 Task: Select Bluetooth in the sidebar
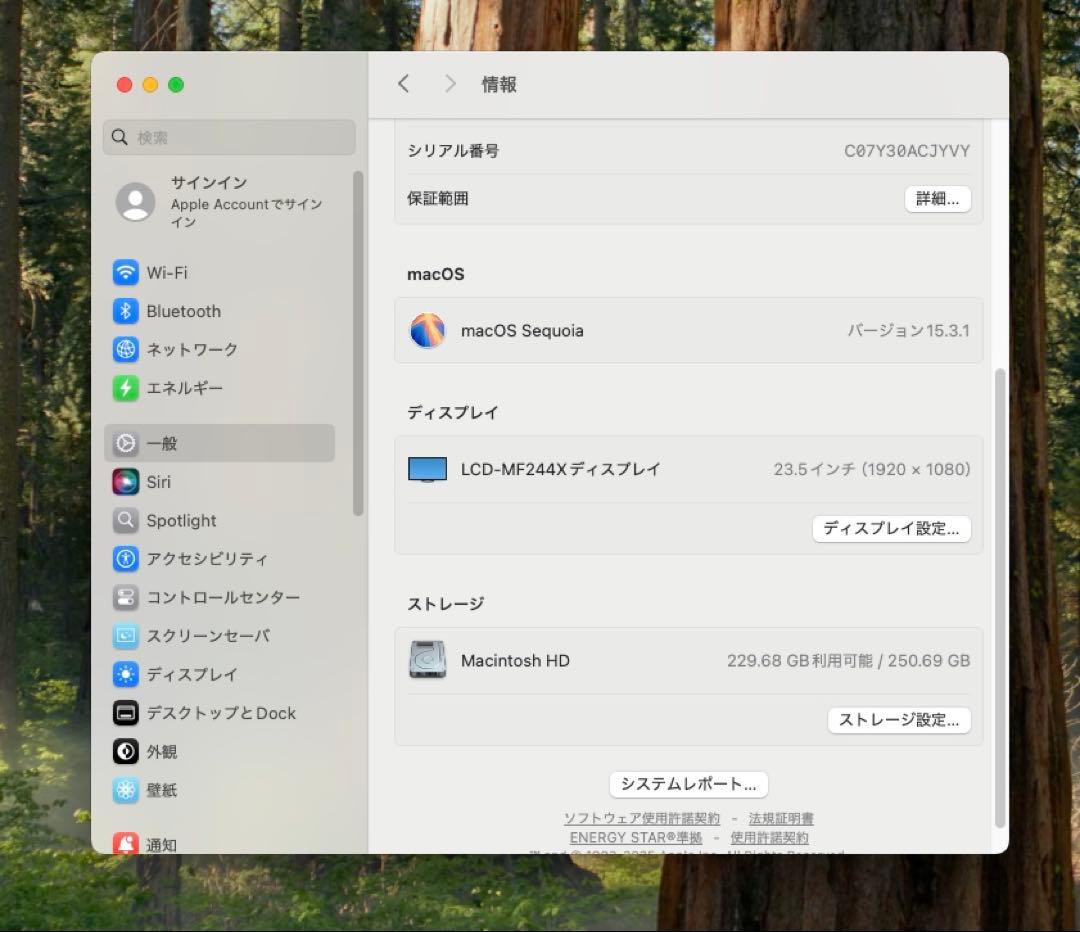pos(183,311)
